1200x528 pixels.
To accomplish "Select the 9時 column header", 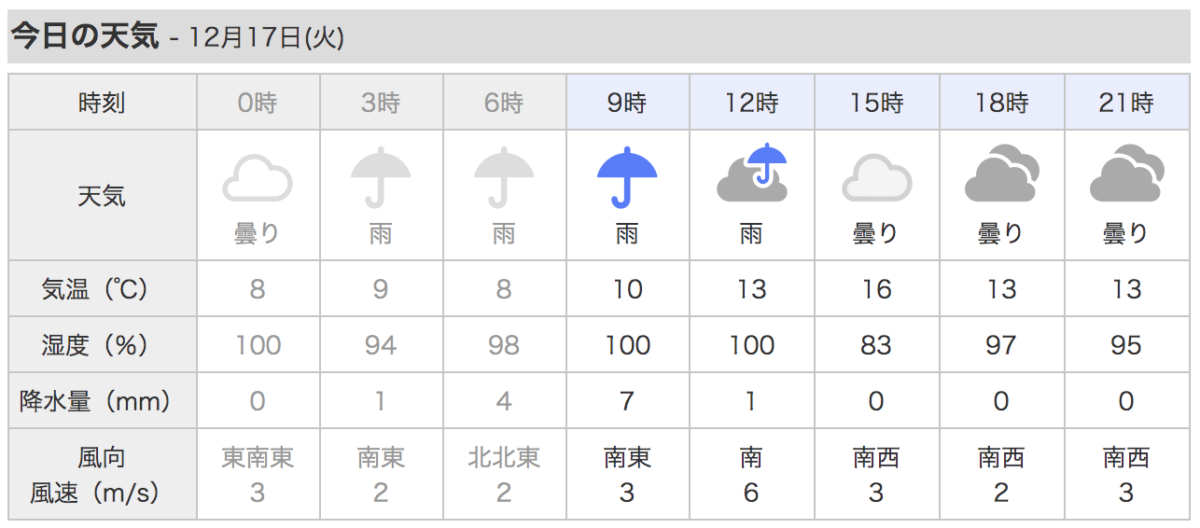I will coord(627,102).
